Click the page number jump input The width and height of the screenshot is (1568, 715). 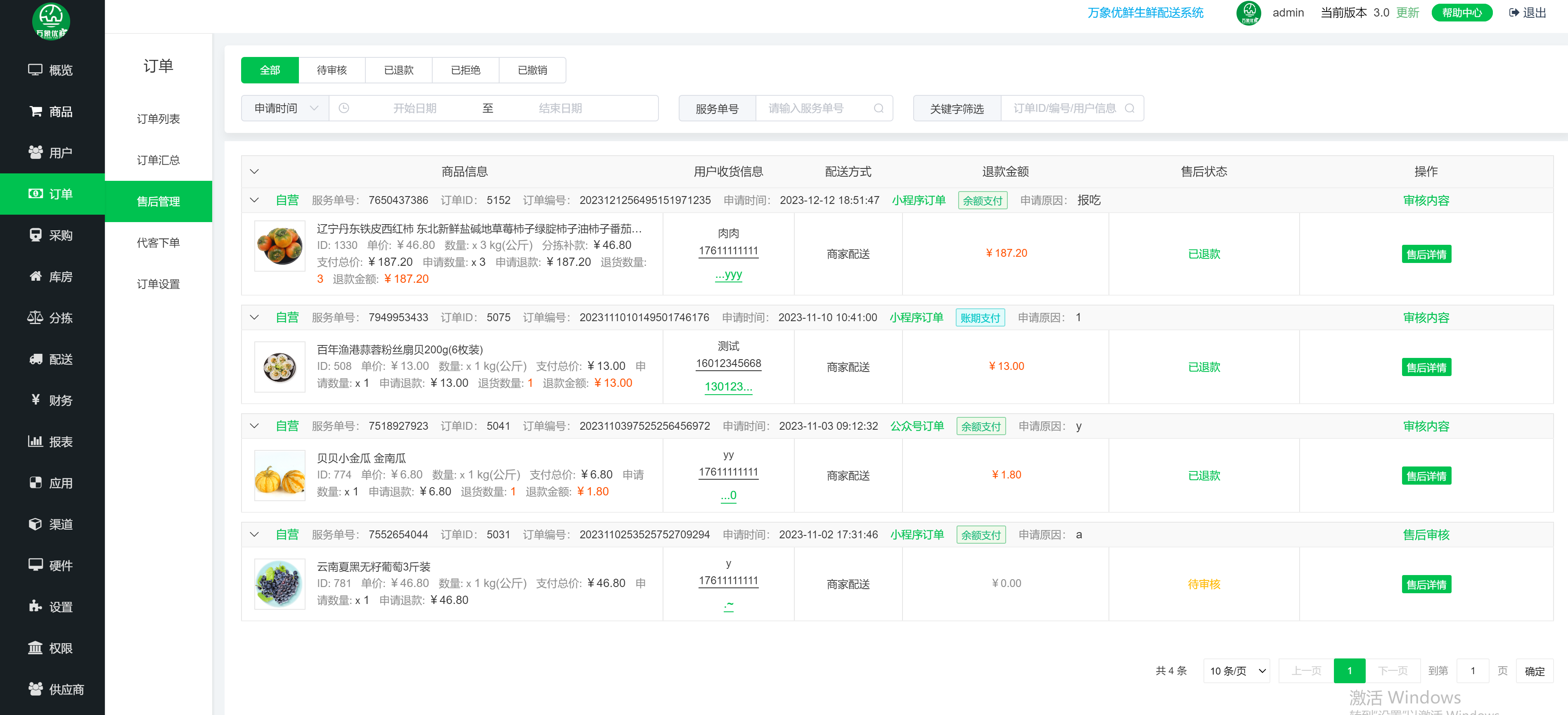coord(1473,670)
